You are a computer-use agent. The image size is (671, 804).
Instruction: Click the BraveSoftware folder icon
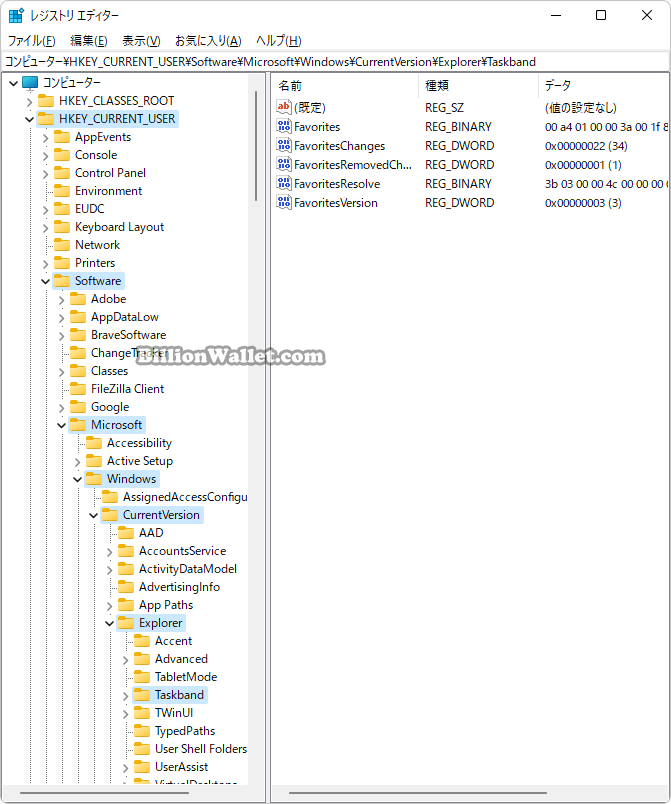point(78,335)
